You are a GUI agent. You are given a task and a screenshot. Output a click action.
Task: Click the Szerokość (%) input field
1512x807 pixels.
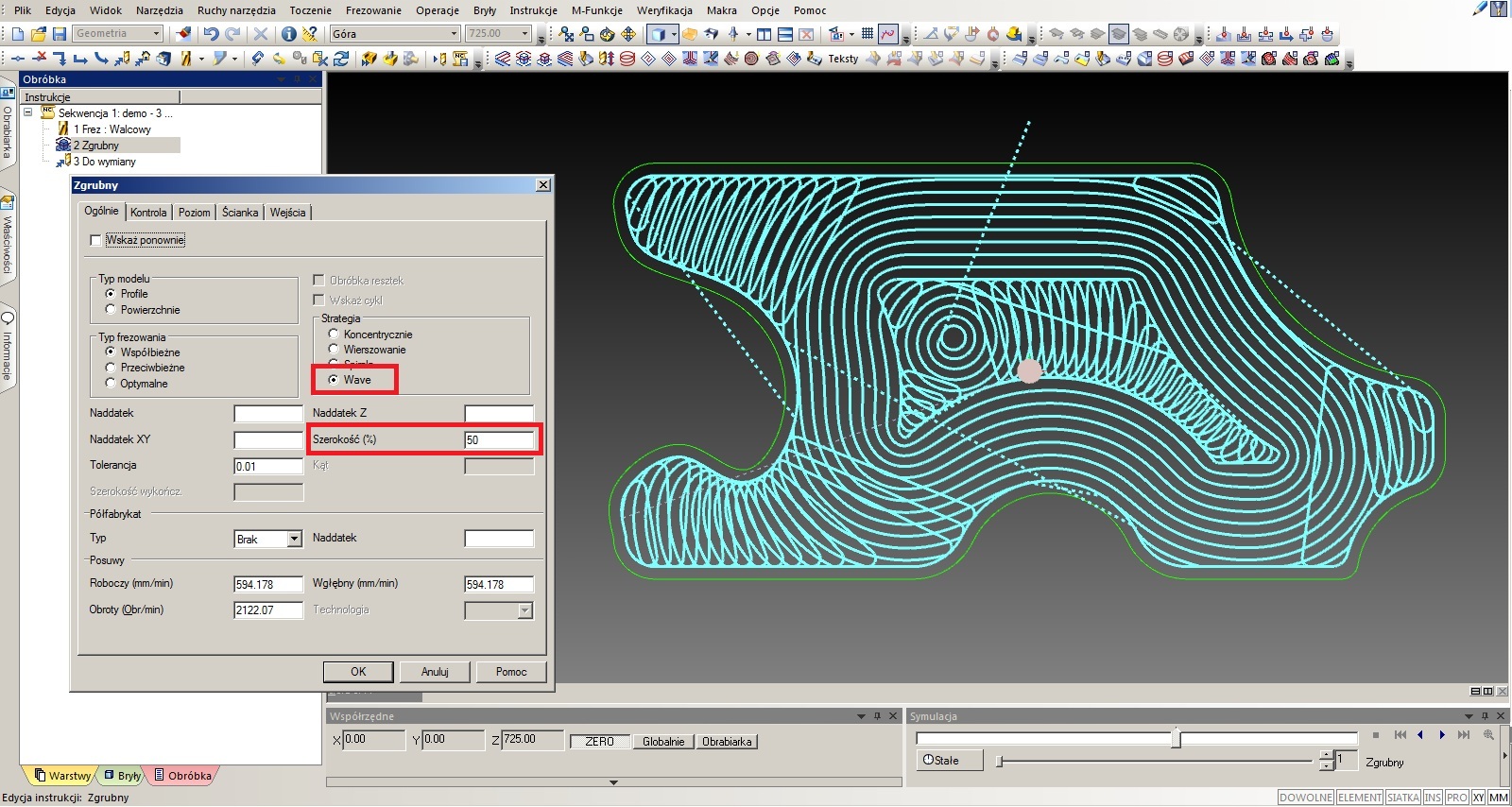point(499,439)
